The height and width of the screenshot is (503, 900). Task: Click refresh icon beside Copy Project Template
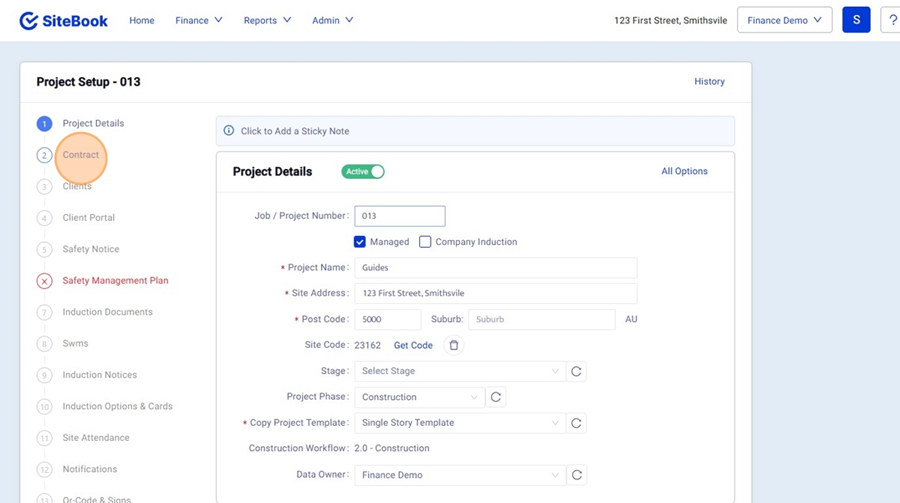coord(576,423)
